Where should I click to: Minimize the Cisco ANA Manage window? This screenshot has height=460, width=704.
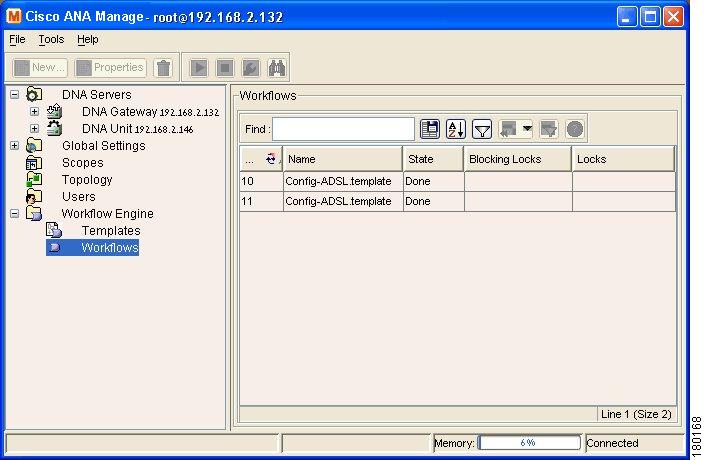point(627,17)
